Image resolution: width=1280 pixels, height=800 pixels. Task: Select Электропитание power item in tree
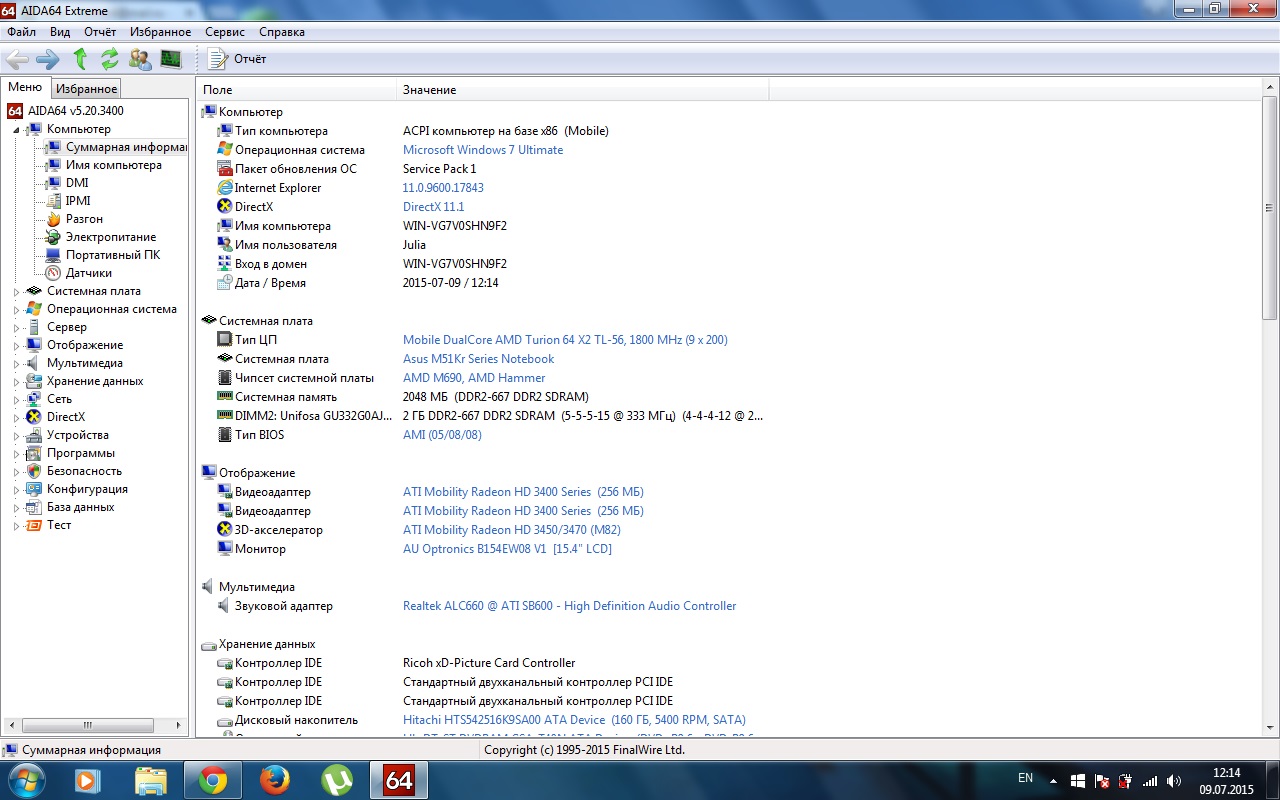[110, 237]
